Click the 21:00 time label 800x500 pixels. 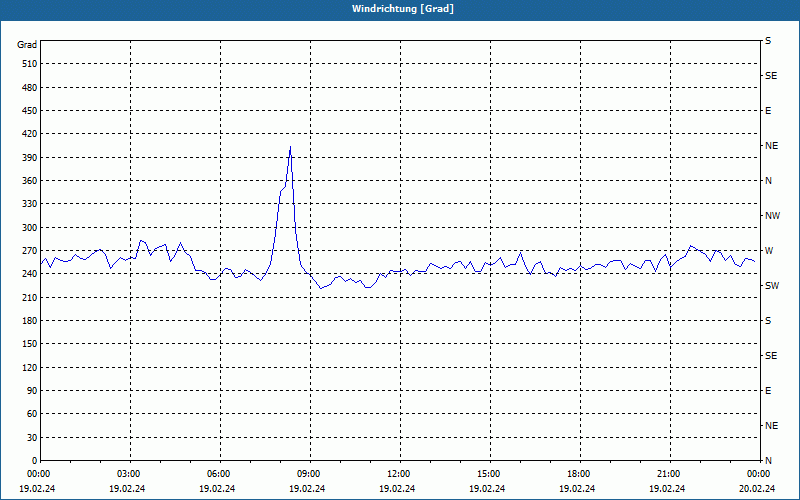pyautogui.click(x=670, y=473)
